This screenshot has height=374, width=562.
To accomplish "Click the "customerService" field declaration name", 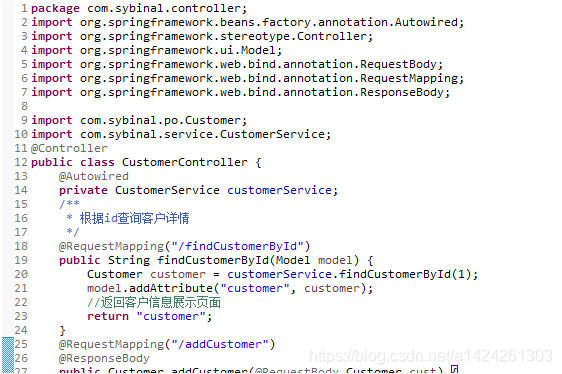I will click(279, 190).
